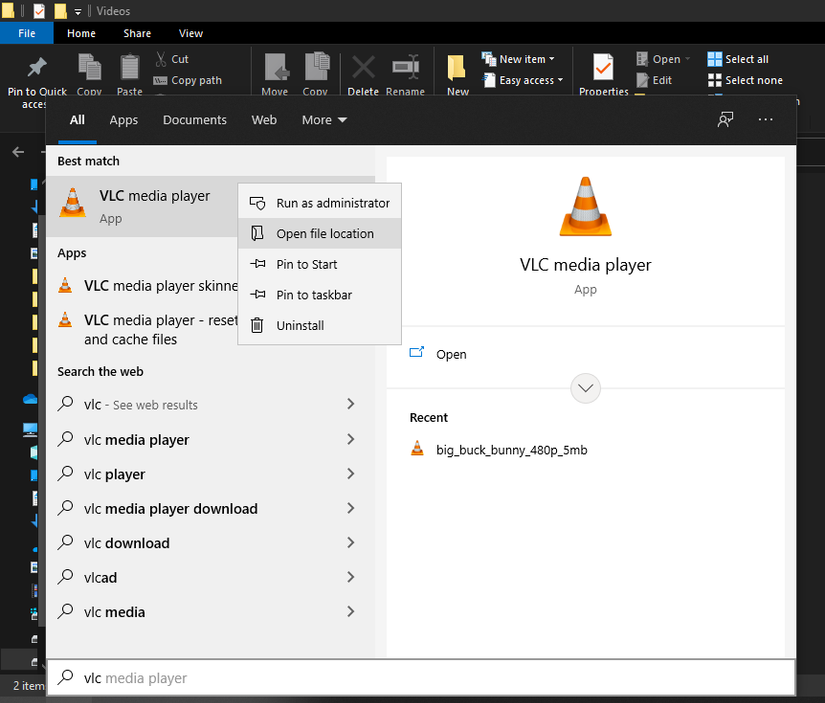Switch to the Apps search tab
Viewport: 825px width, 703px height.
coord(123,119)
